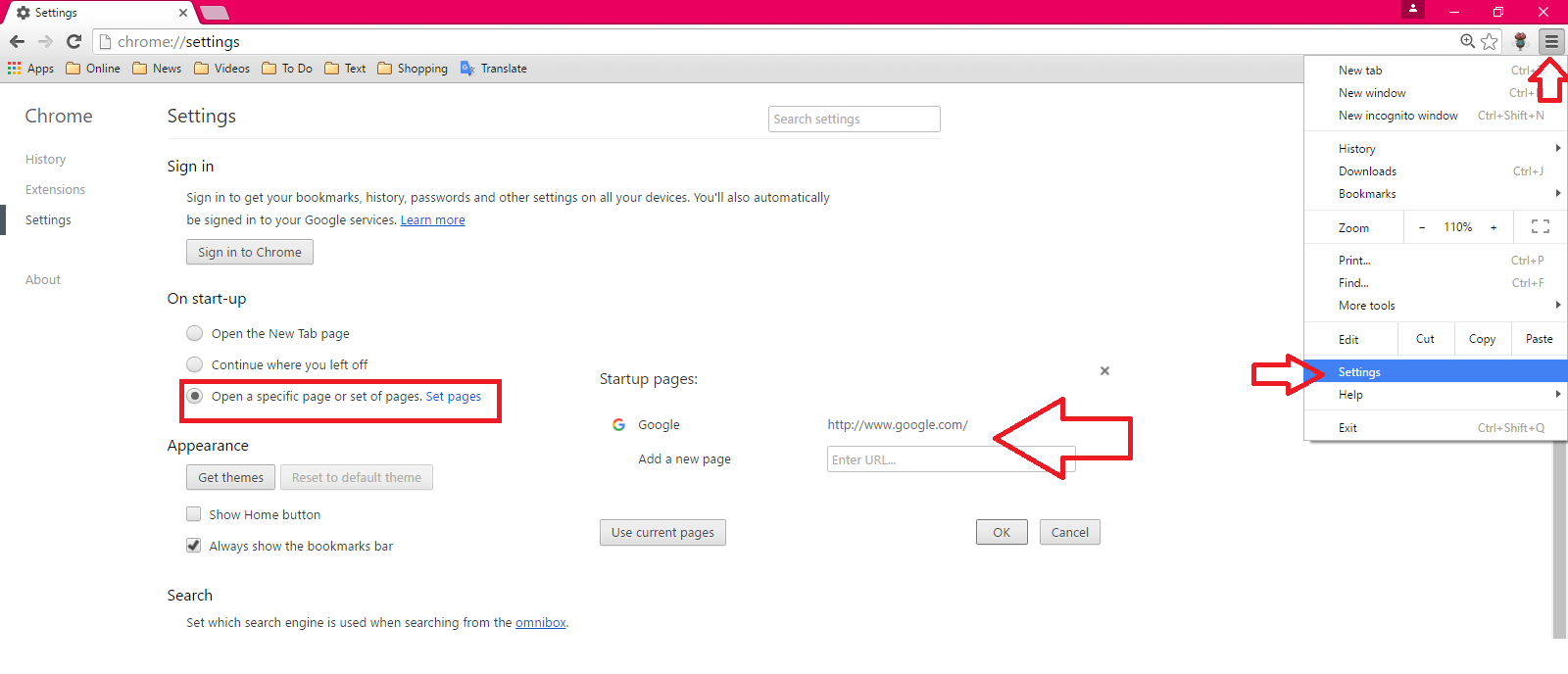Open About in the sidebar
1568x674 pixels.
43,280
